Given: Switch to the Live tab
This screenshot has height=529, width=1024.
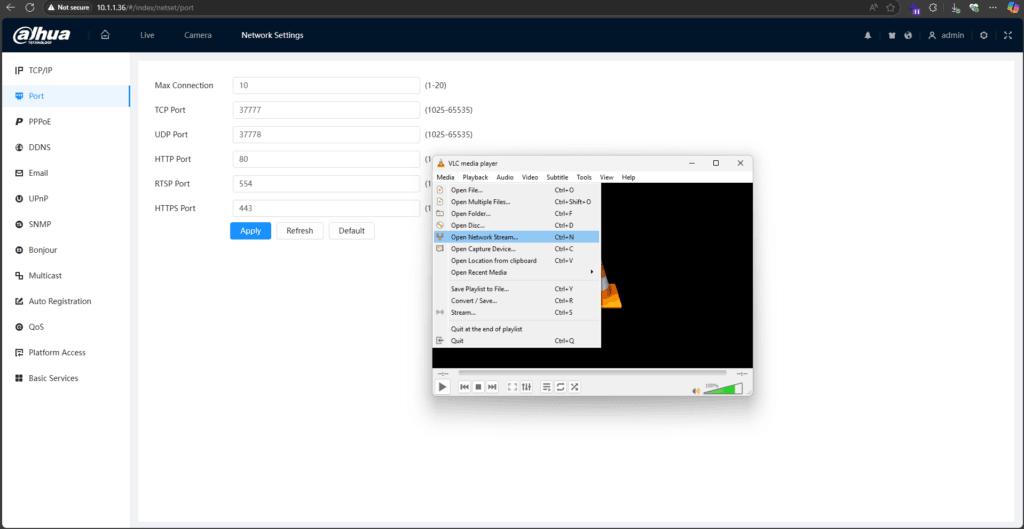Looking at the screenshot, I should click(x=147, y=35).
